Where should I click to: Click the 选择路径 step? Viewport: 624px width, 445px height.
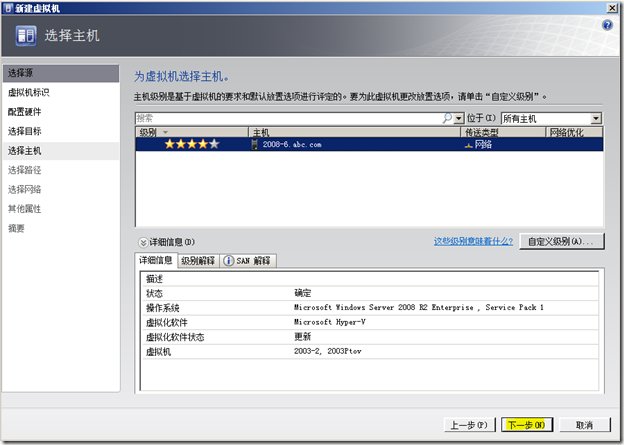point(61,170)
